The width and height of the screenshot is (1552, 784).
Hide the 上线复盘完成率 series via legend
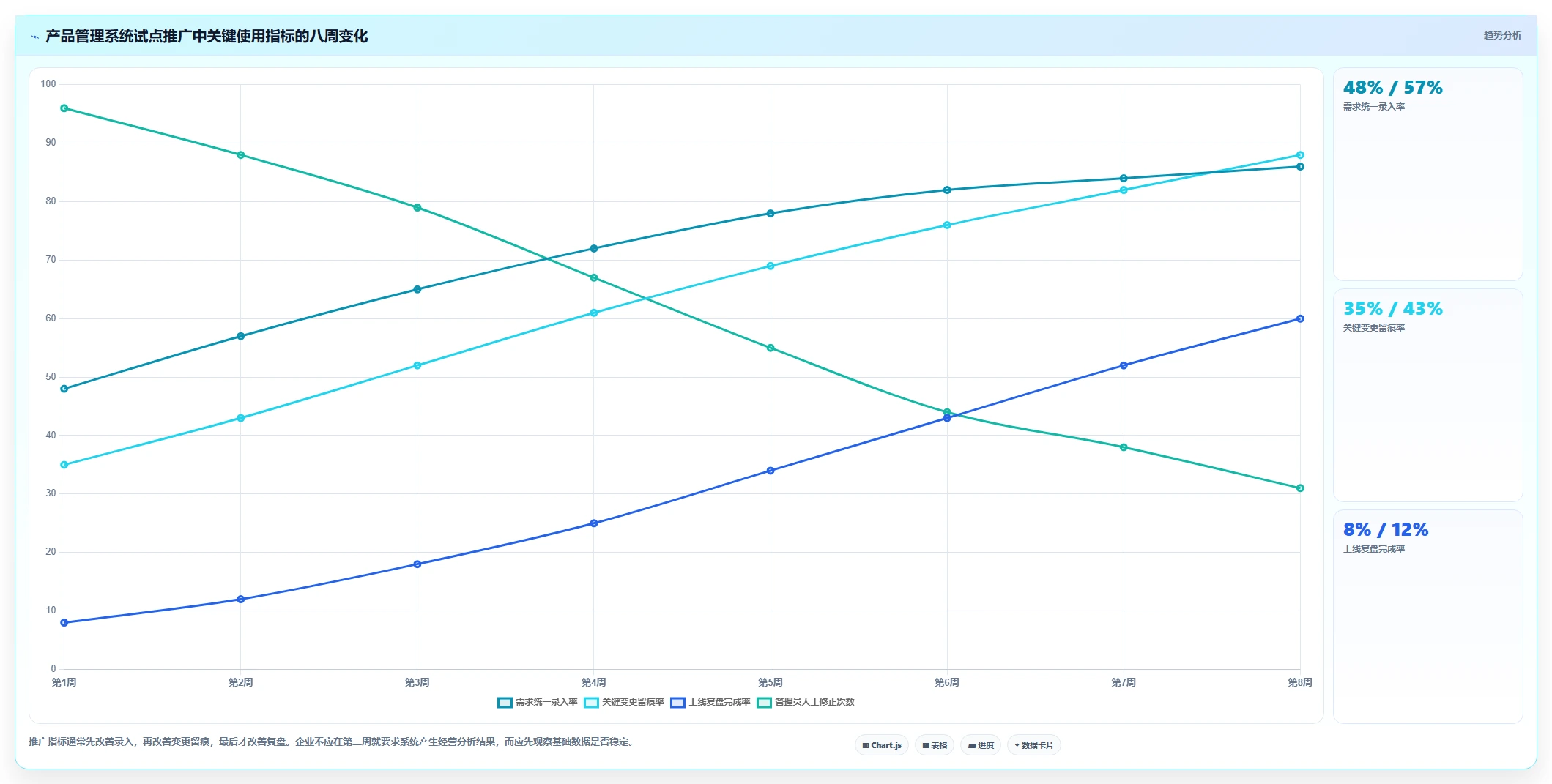[x=710, y=702]
